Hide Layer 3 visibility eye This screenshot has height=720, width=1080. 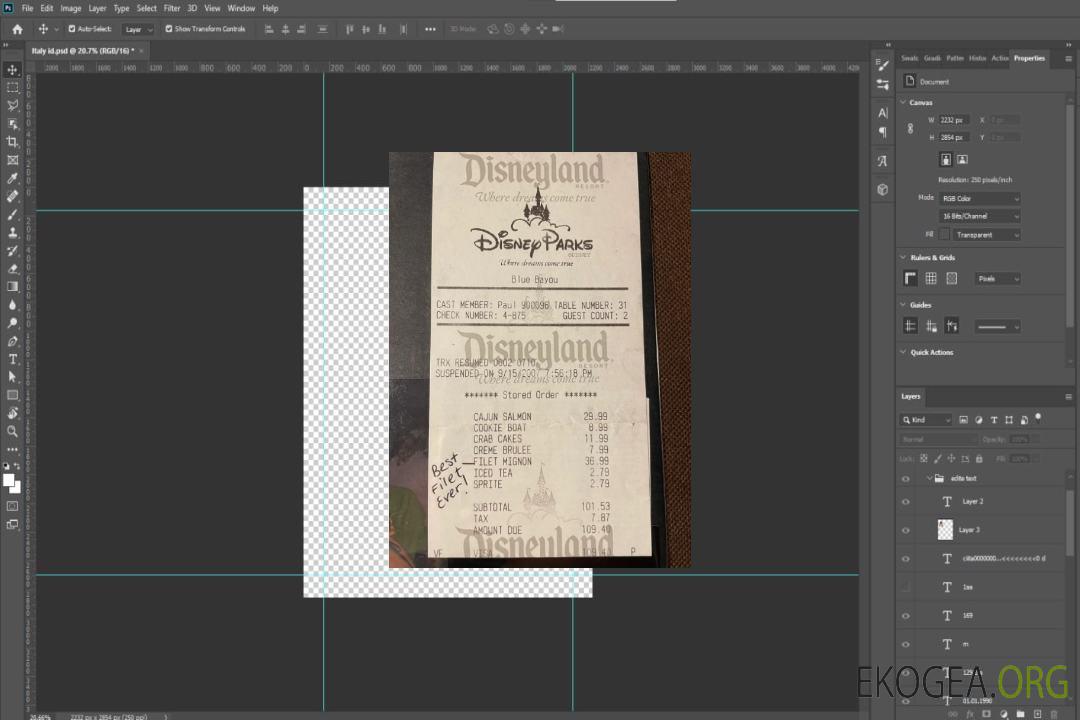coord(906,531)
